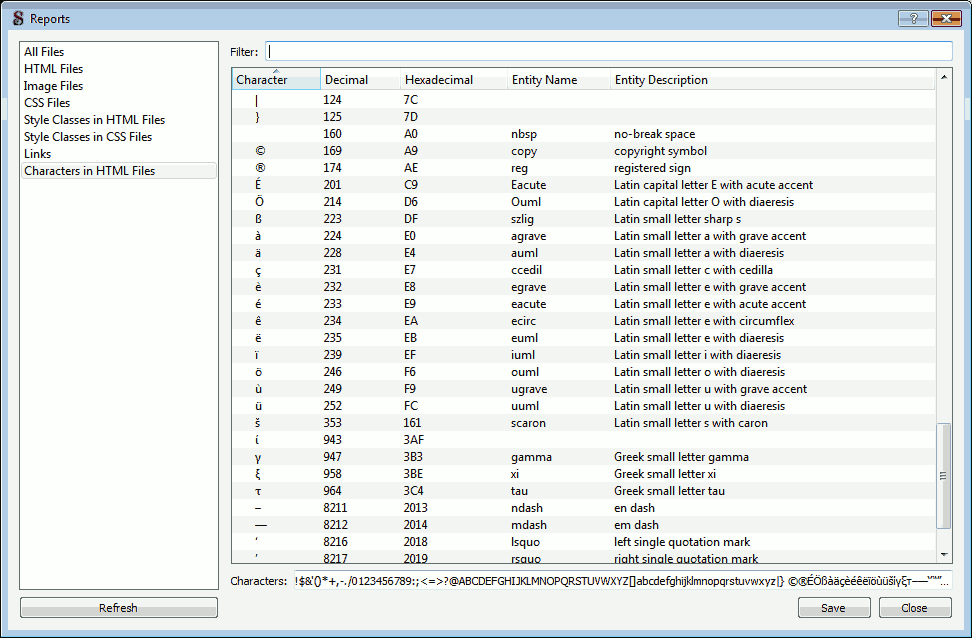Screen dimensions: 972x638
Task: Select the 'copyright symbol' description
Action: [x=660, y=151]
